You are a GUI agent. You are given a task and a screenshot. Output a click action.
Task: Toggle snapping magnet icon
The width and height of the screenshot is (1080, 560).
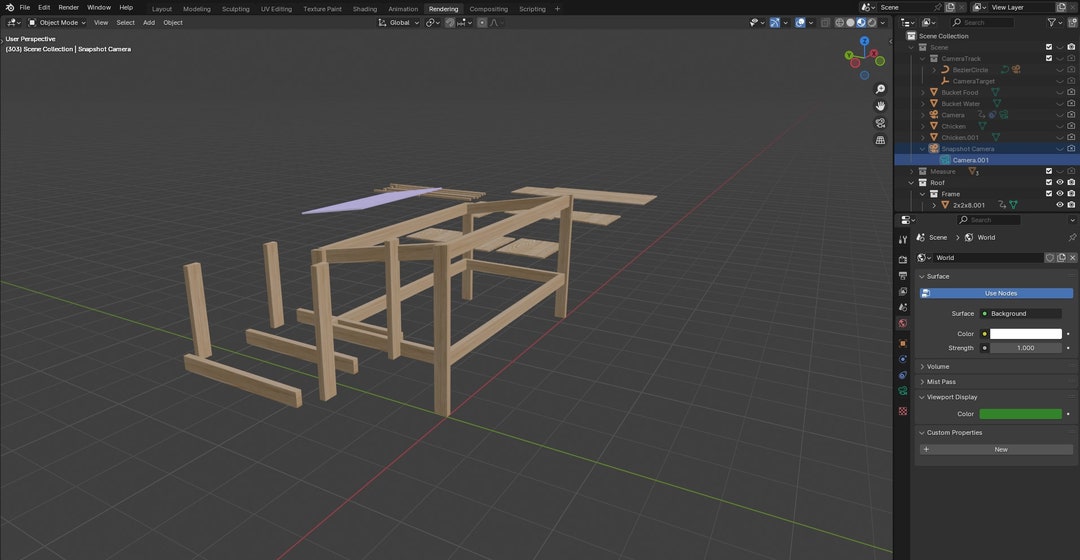(x=450, y=23)
